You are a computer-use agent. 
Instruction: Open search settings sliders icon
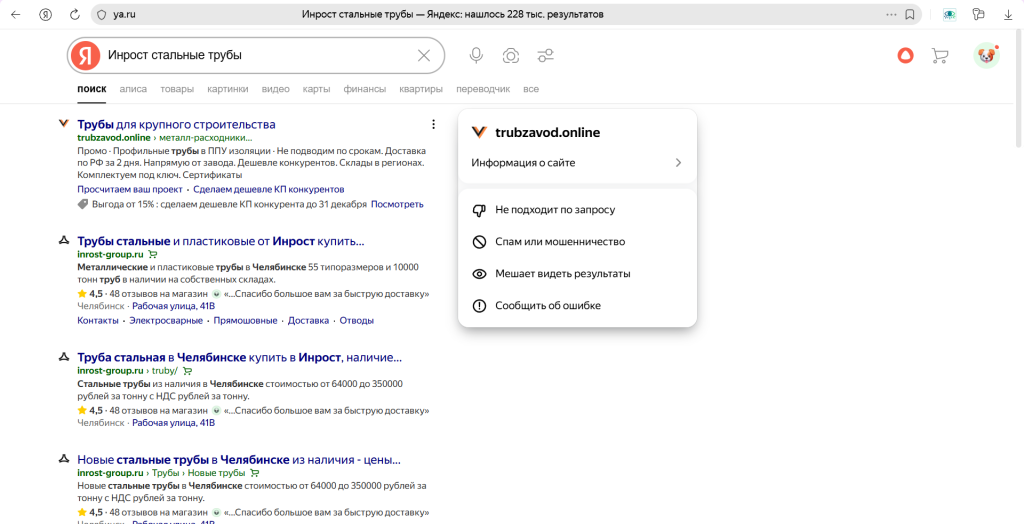[545, 56]
